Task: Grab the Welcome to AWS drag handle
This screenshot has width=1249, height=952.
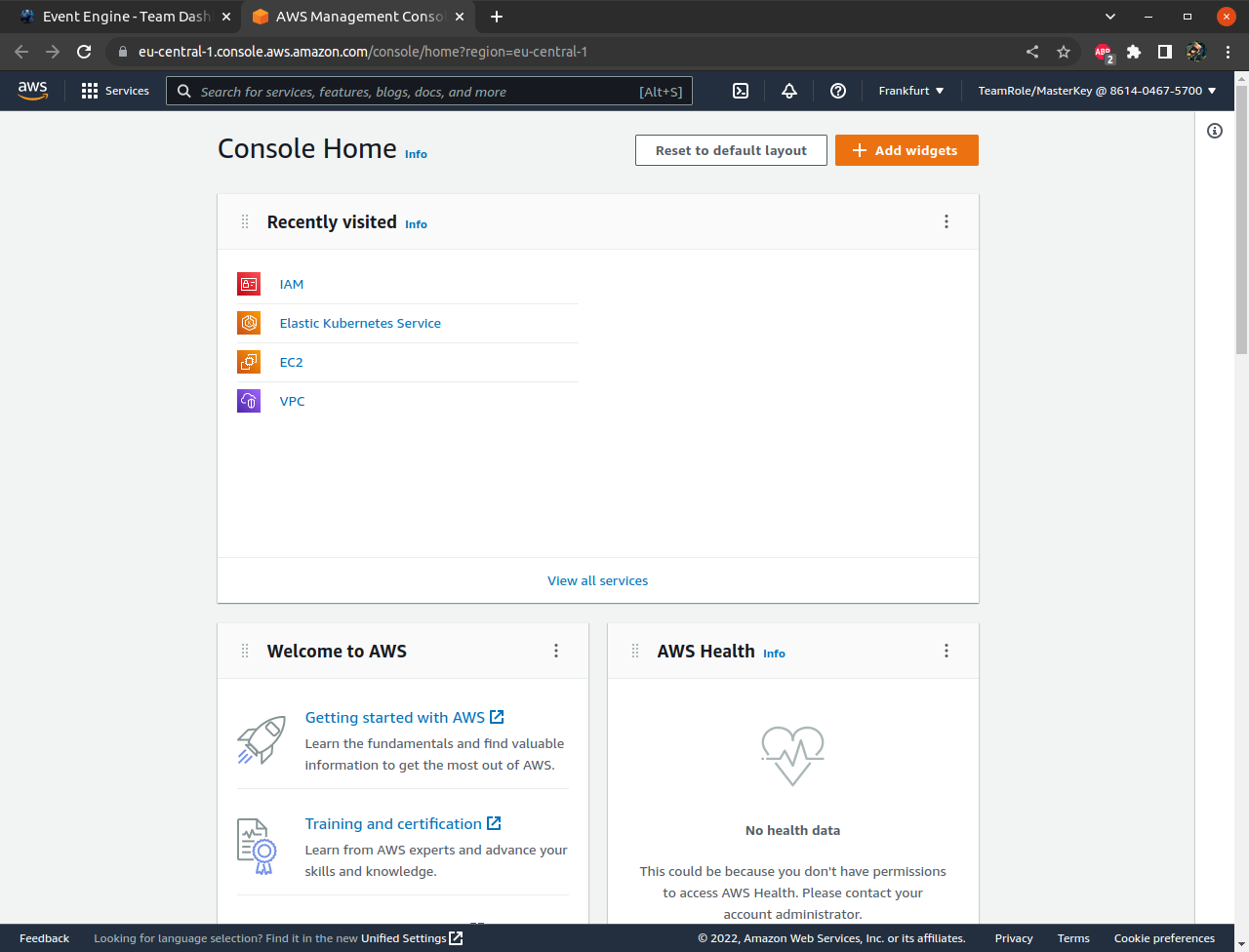Action: pos(245,651)
